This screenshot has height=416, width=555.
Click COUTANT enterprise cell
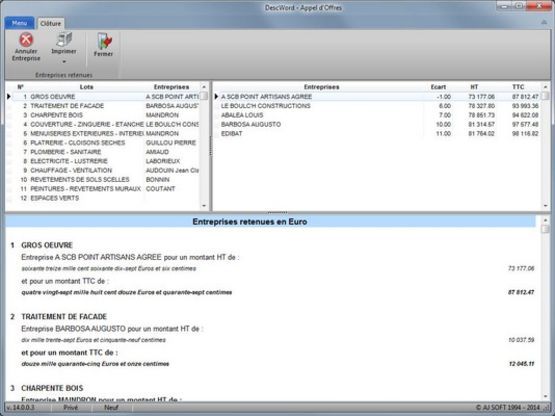coord(161,189)
